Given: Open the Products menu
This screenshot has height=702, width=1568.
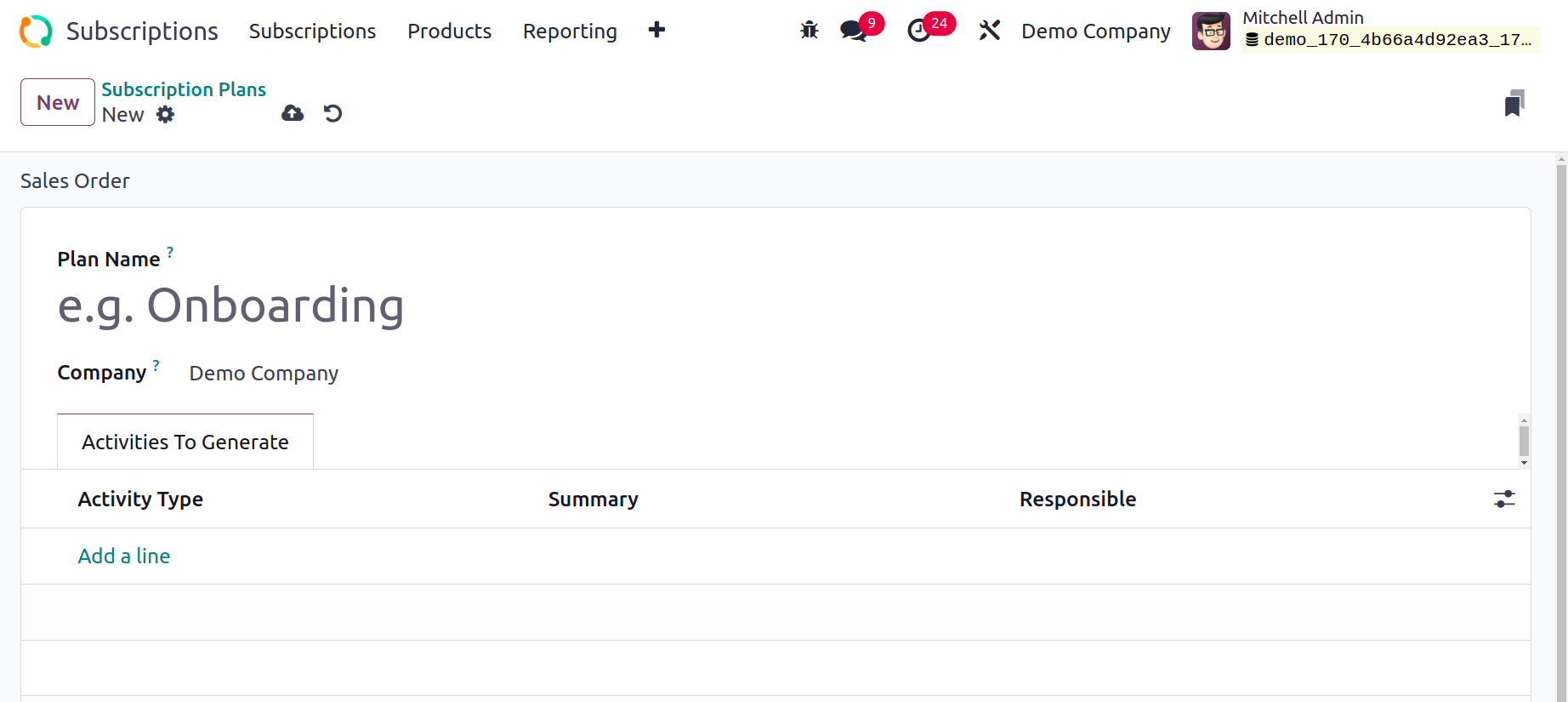Looking at the screenshot, I should click(449, 31).
